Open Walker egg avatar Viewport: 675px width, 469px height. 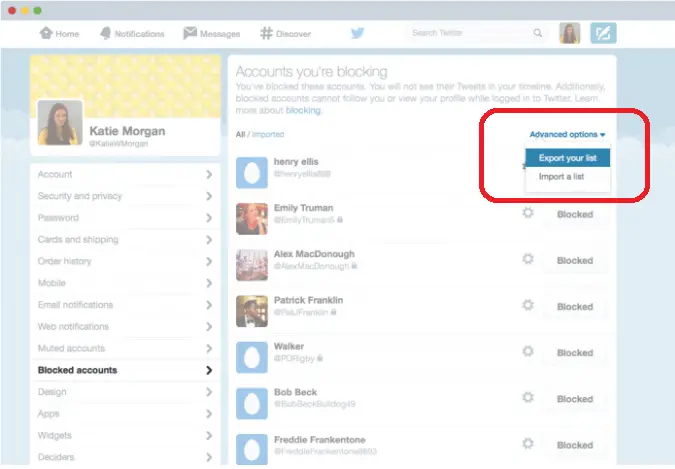[252, 357]
